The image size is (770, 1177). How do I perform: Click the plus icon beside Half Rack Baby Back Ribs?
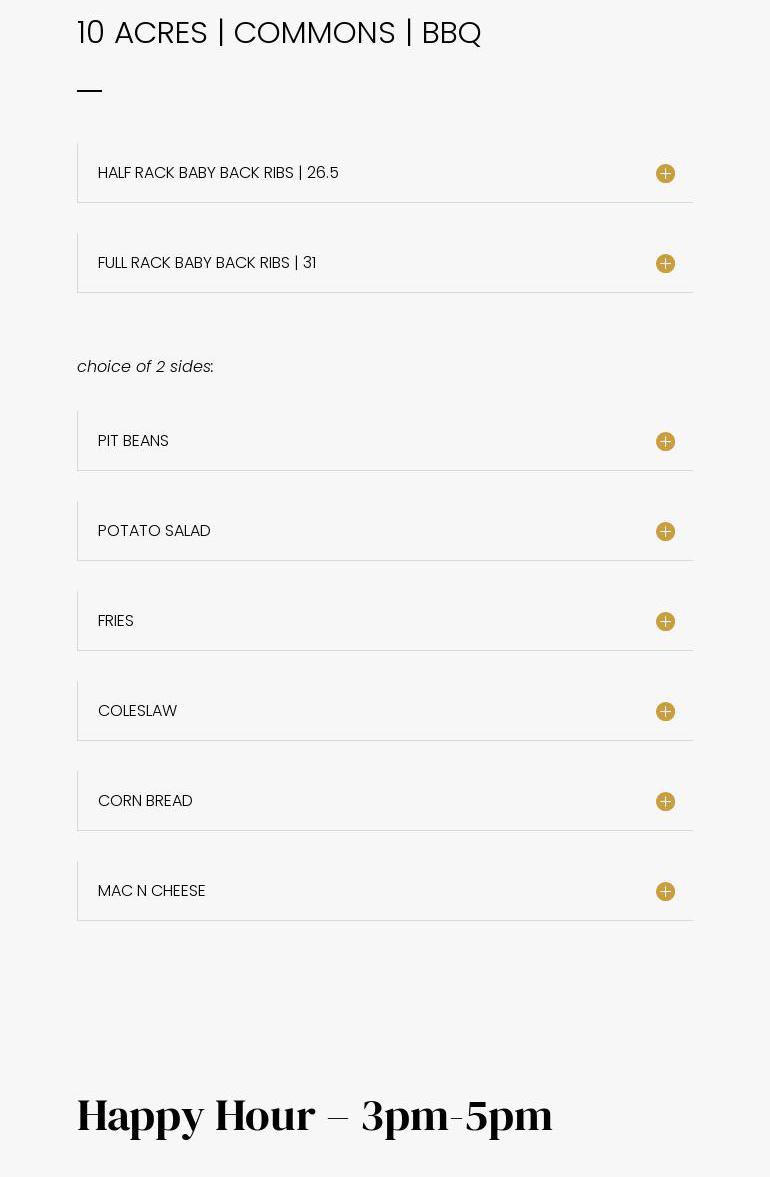pos(665,174)
